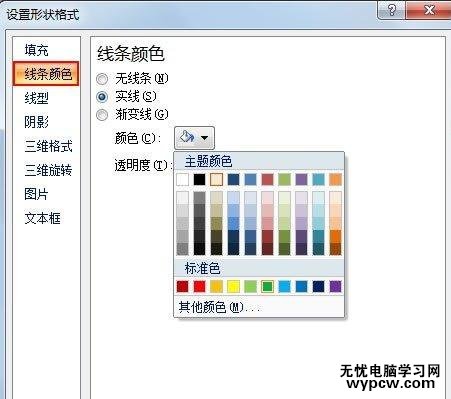Choose the purple theme color swatch
The image size is (451, 399).
[301, 179]
